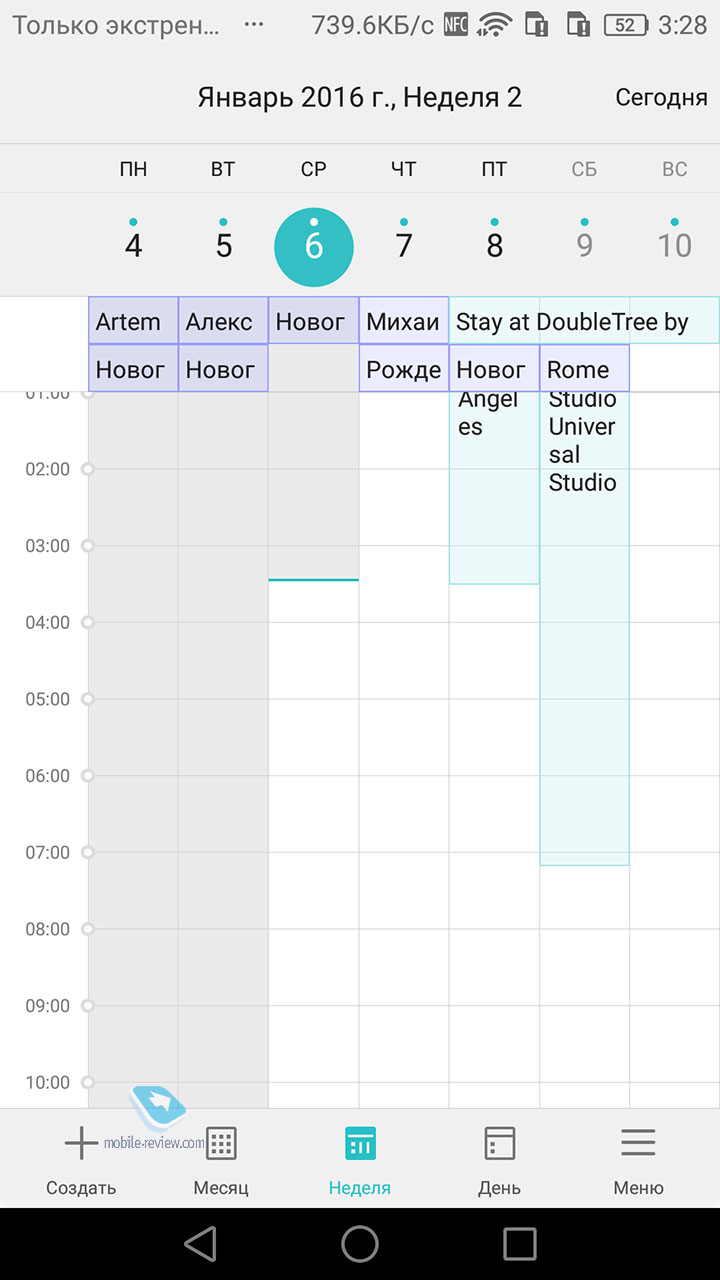Open Stay at DoubleTree by event
This screenshot has width=720, height=1280.
[x=584, y=321]
